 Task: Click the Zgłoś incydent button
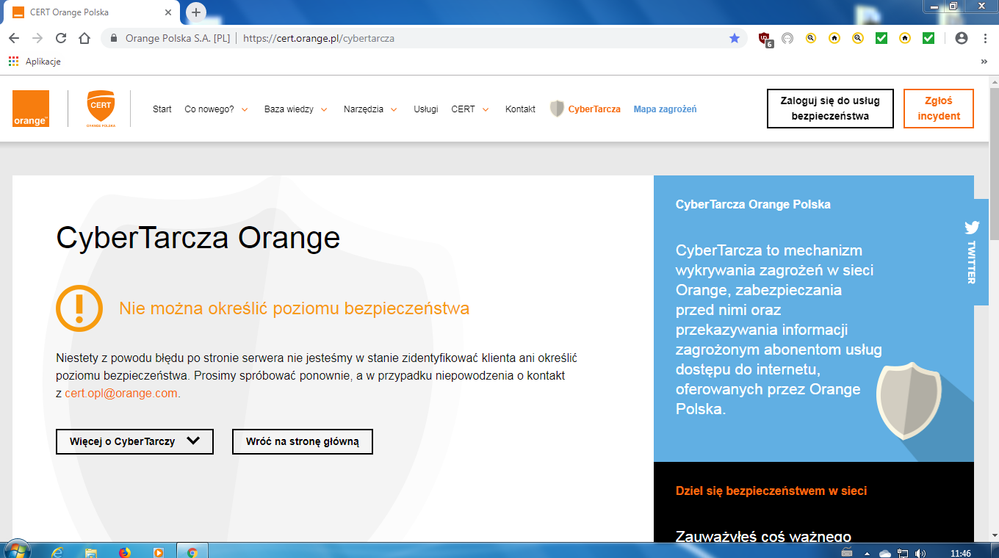pos(938,109)
